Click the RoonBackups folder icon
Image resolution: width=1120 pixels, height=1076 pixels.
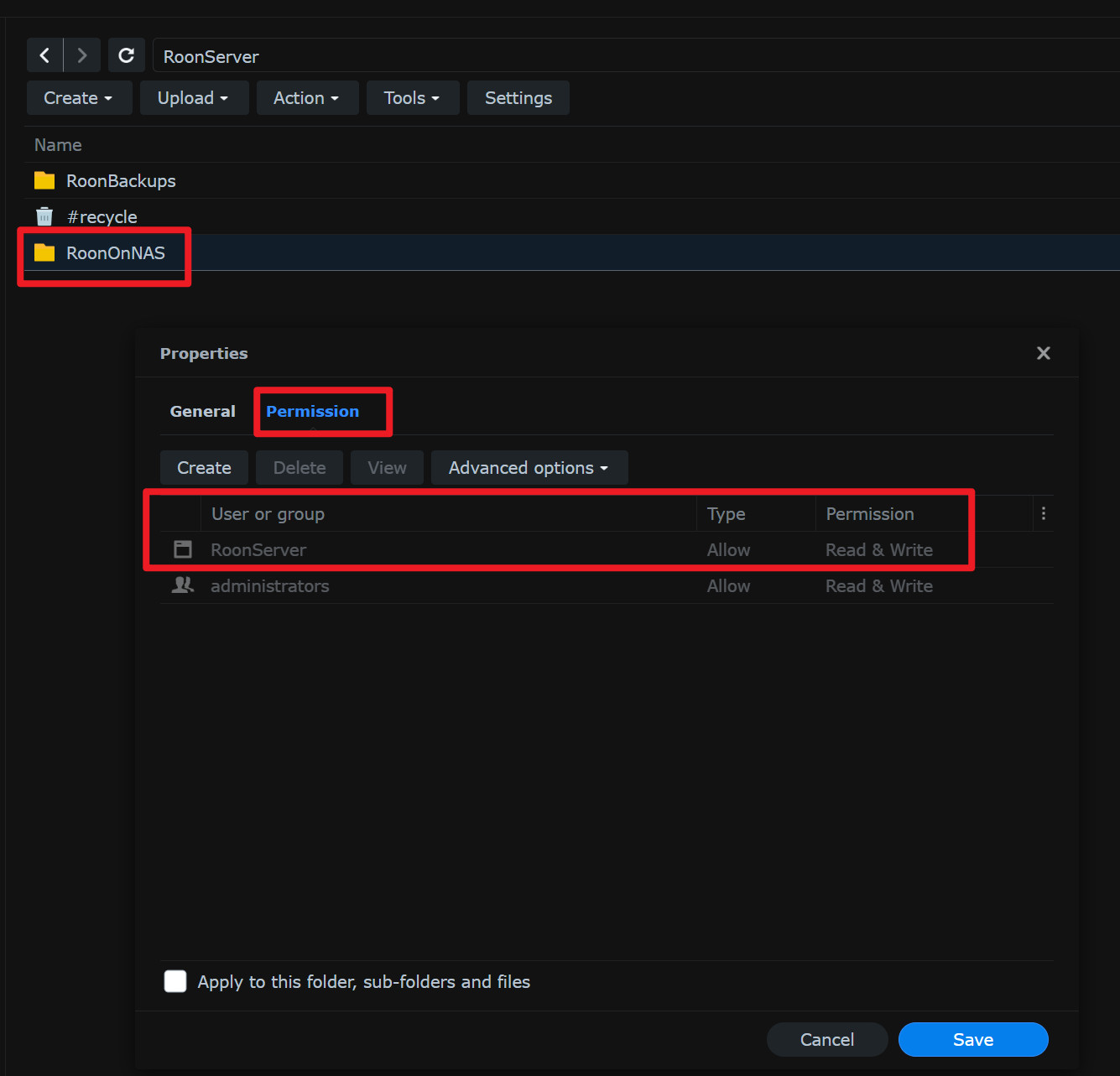pyautogui.click(x=44, y=181)
